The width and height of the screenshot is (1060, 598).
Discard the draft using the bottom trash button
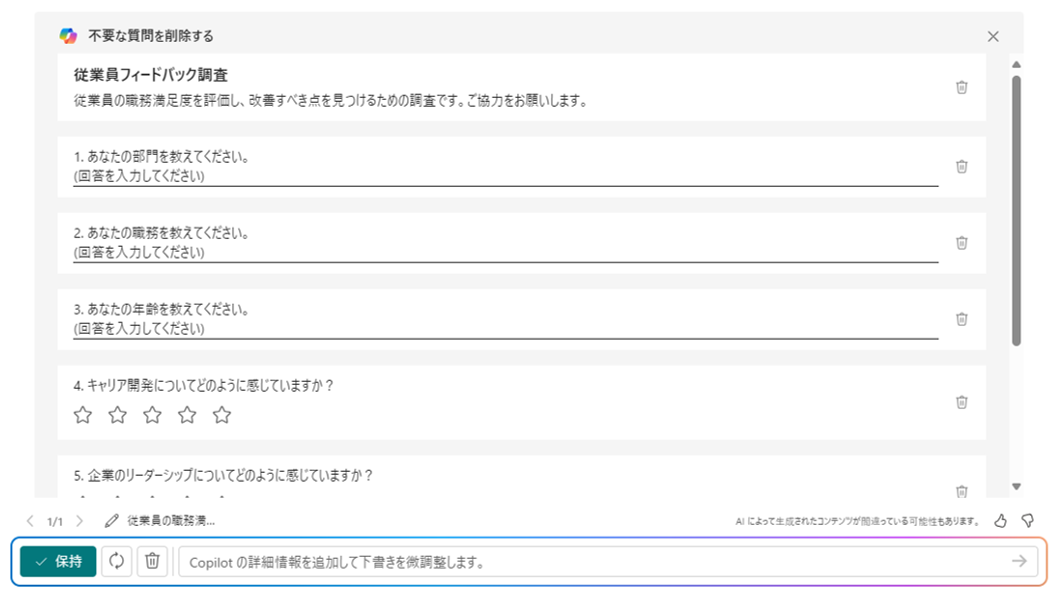pos(152,561)
